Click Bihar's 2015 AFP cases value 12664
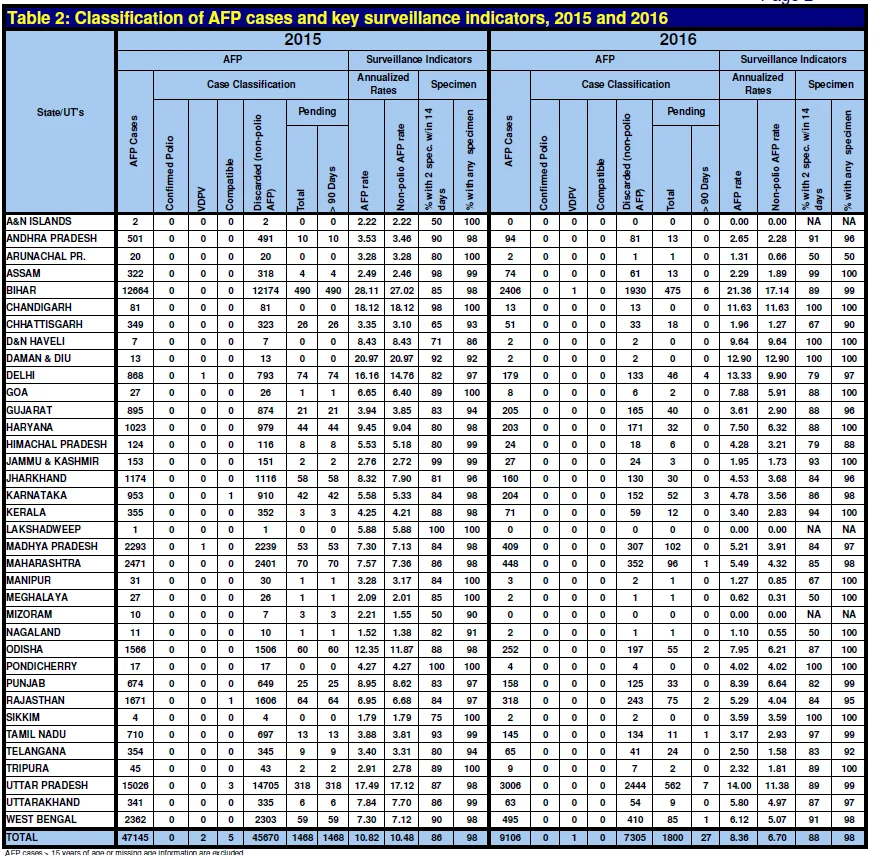Viewport: 875px width, 856px height. pyautogui.click(x=135, y=291)
